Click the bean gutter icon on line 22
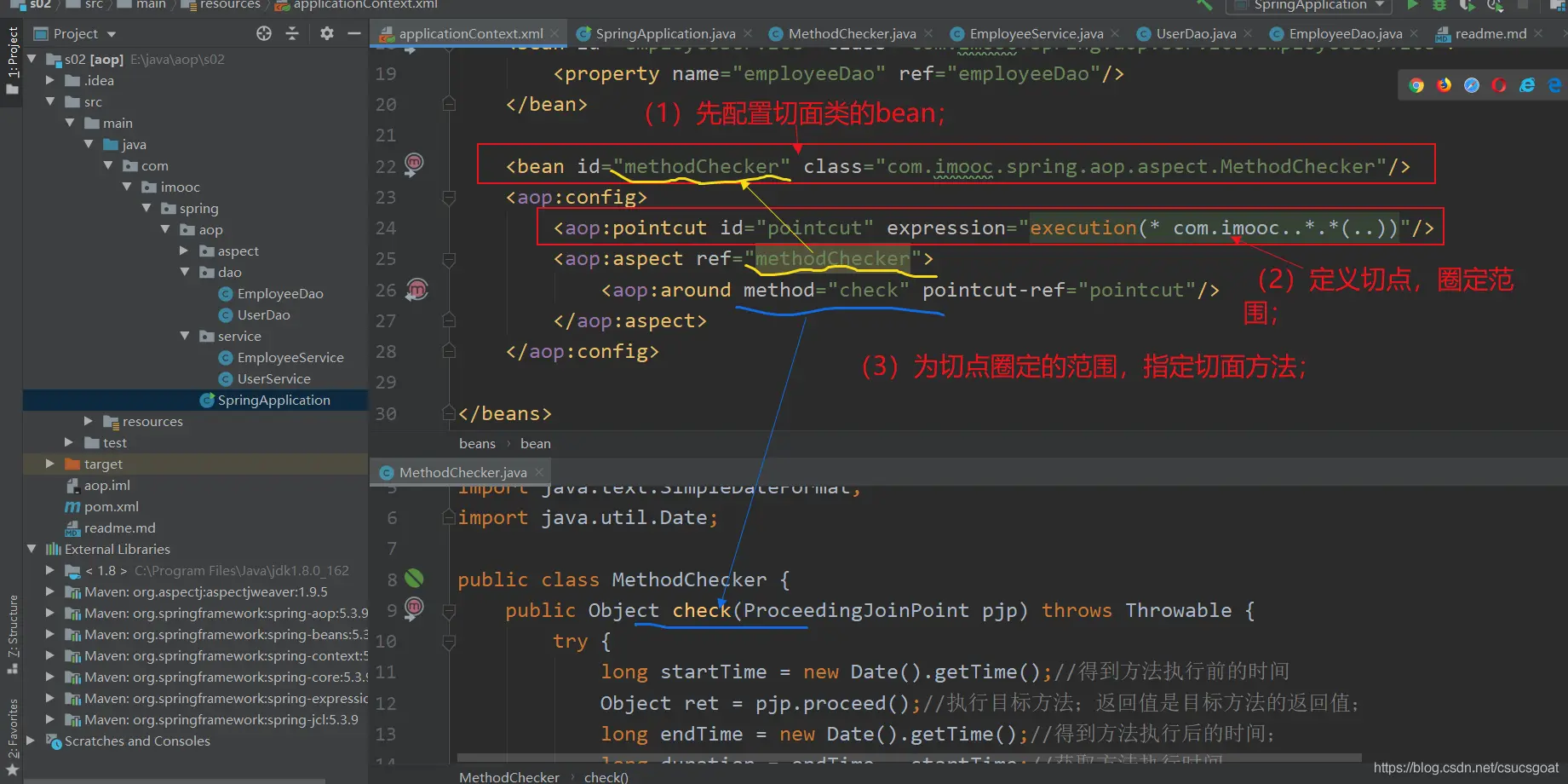The width and height of the screenshot is (1568, 784). [x=414, y=164]
